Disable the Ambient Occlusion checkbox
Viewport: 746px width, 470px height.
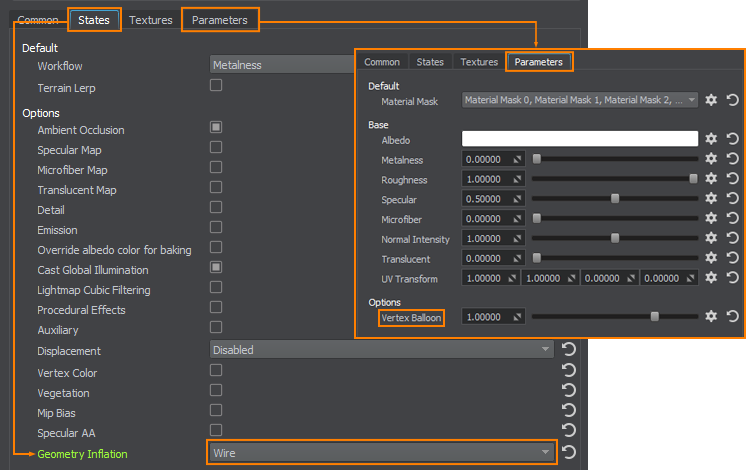pos(216,128)
